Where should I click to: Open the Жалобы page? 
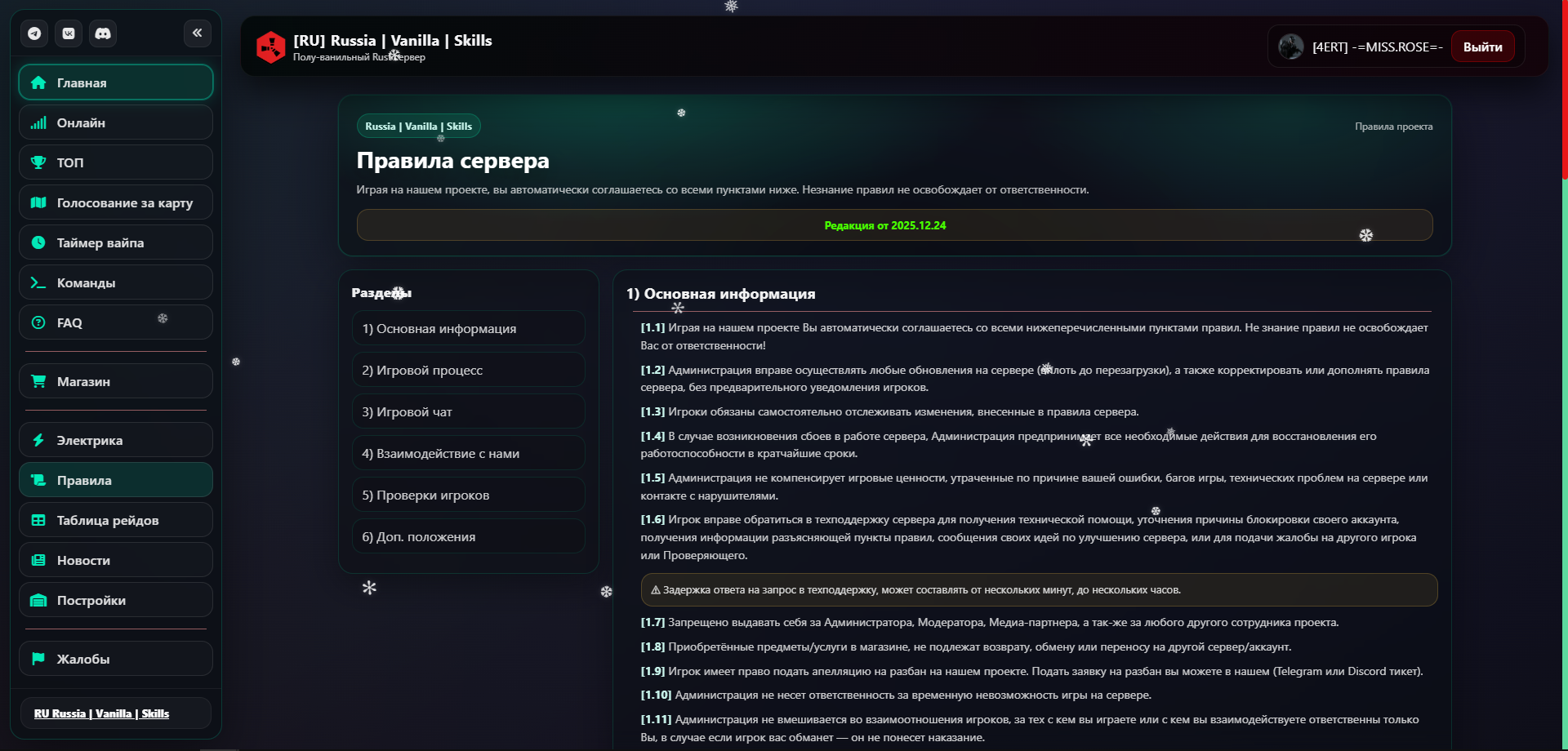116,659
